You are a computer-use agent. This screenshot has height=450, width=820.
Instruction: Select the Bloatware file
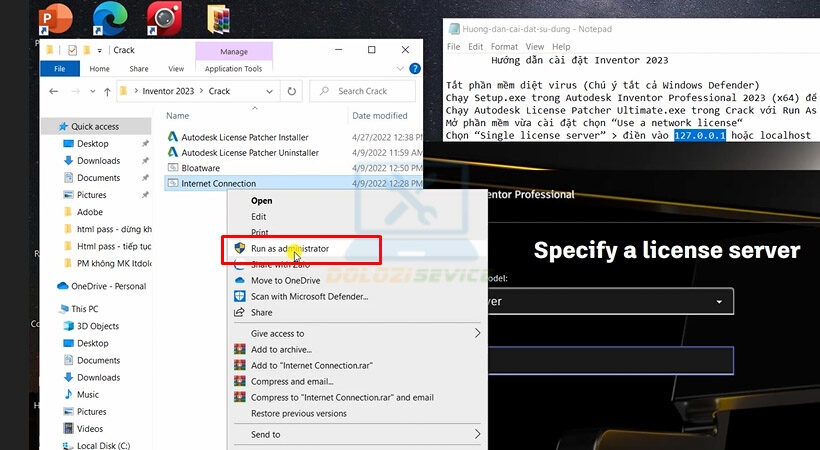coord(200,168)
